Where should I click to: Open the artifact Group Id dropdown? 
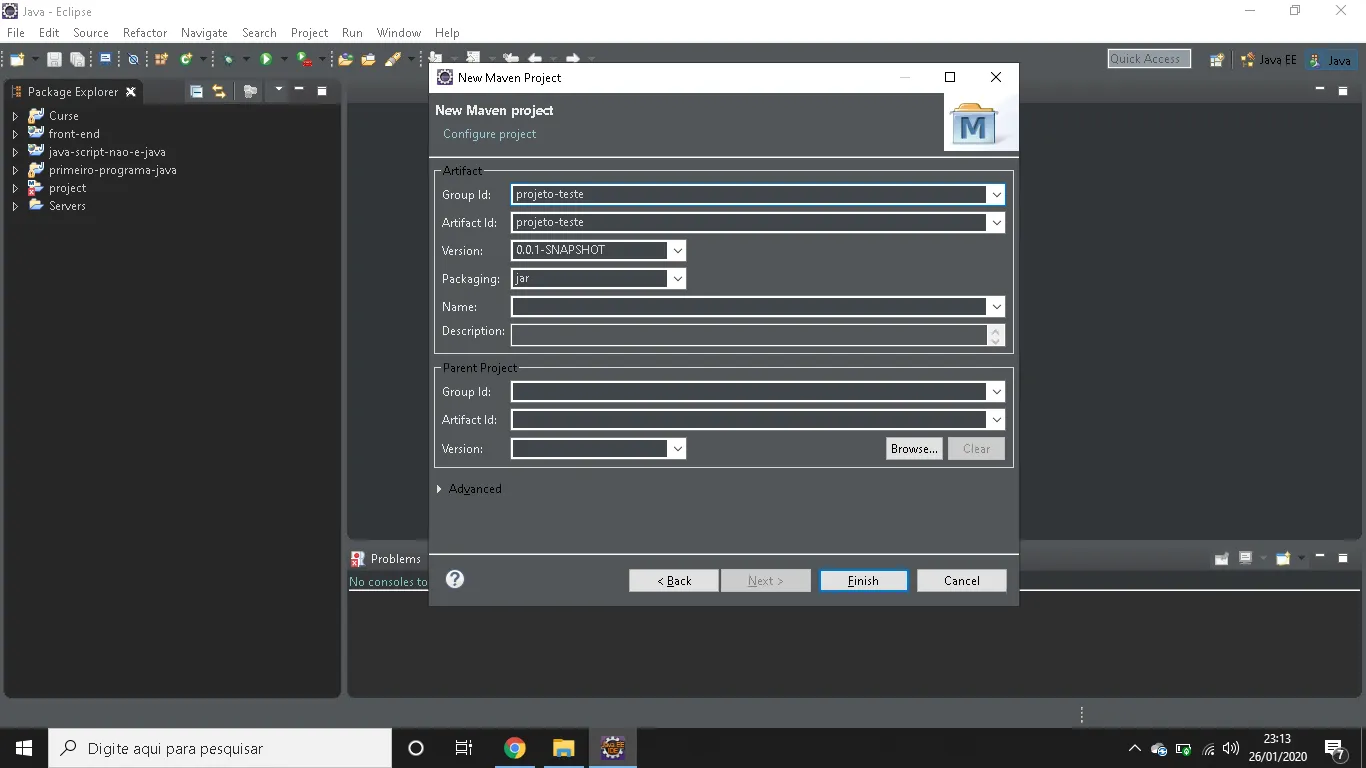pos(996,195)
